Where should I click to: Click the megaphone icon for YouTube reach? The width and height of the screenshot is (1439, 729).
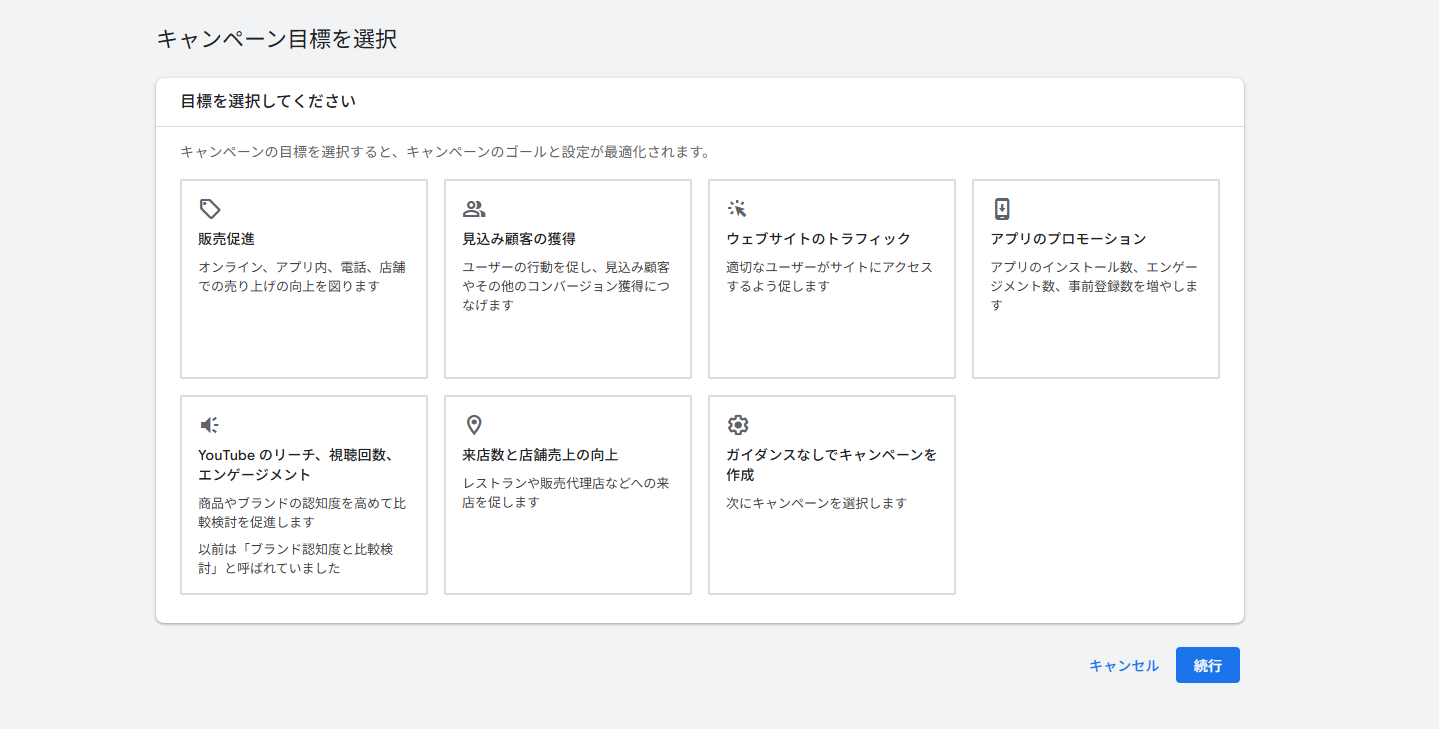[210, 425]
